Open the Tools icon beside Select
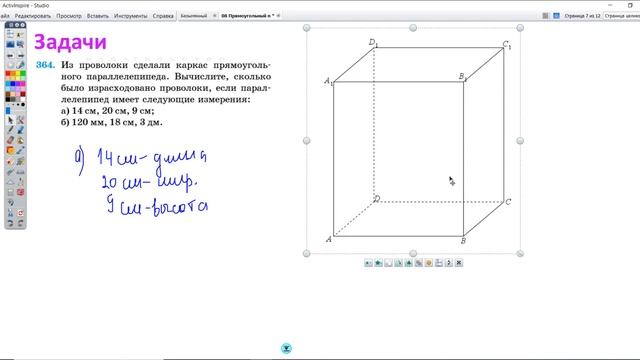The height and width of the screenshot is (360, 640). [20, 120]
